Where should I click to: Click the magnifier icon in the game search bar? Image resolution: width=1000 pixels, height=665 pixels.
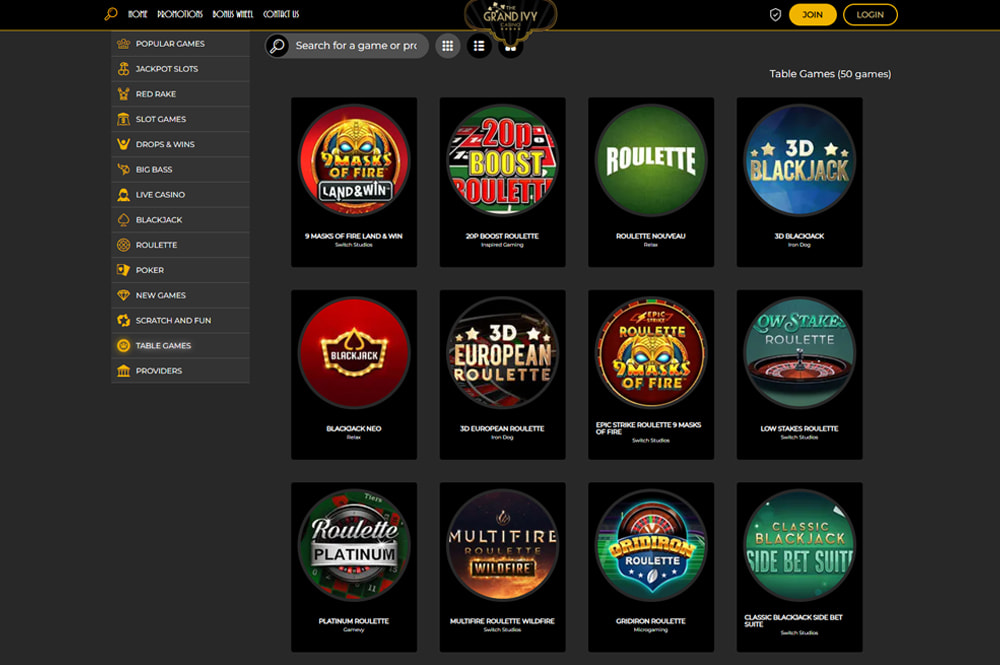point(277,46)
